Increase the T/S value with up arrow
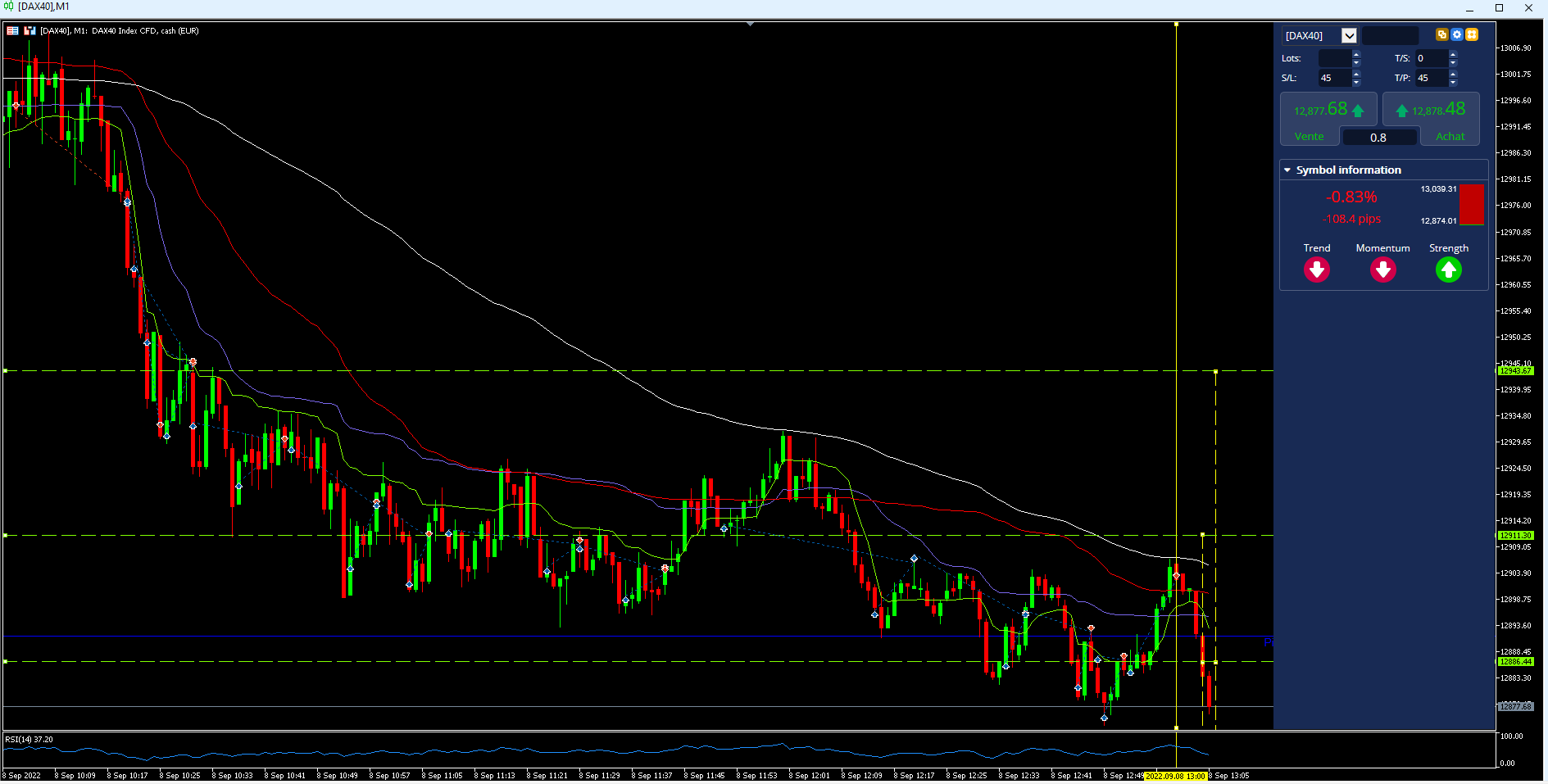 point(1453,54)
